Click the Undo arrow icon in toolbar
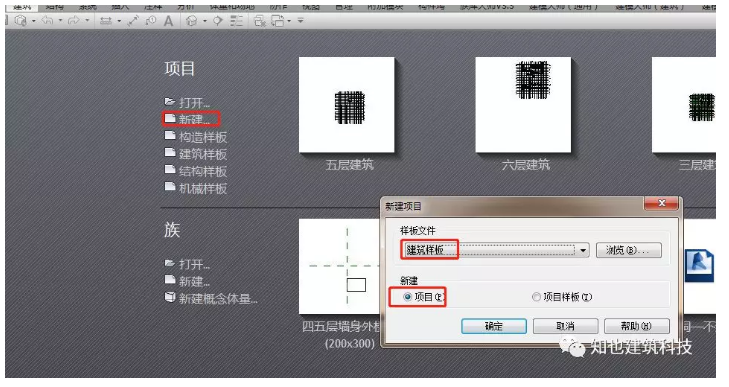The height and width of the screenshot is (387, 729). pyautogui.click(x=47, y=20)
